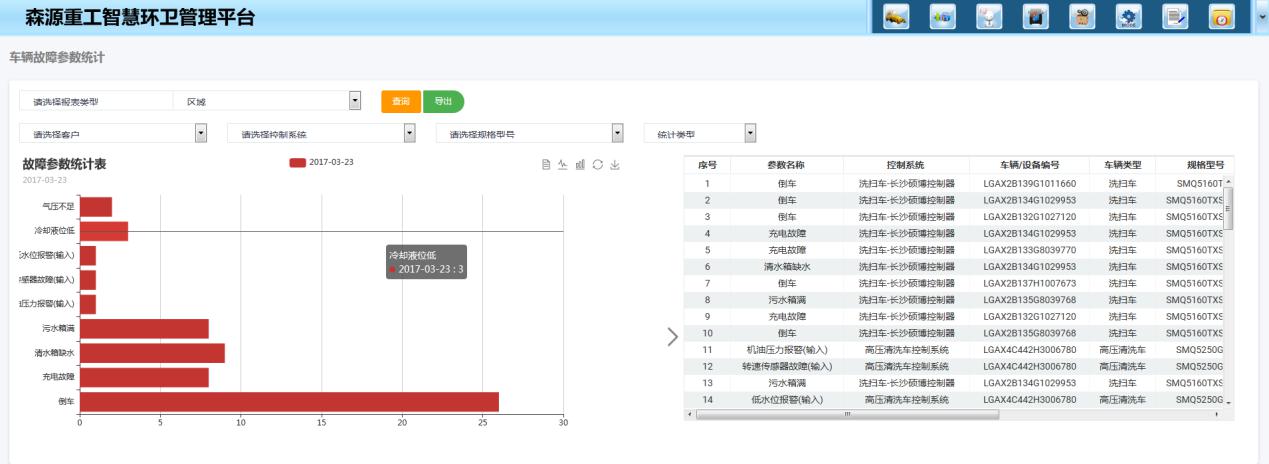This screenshot has width=1269, height=464.
Task: Show chart data view icon
Action: [546, 164]
